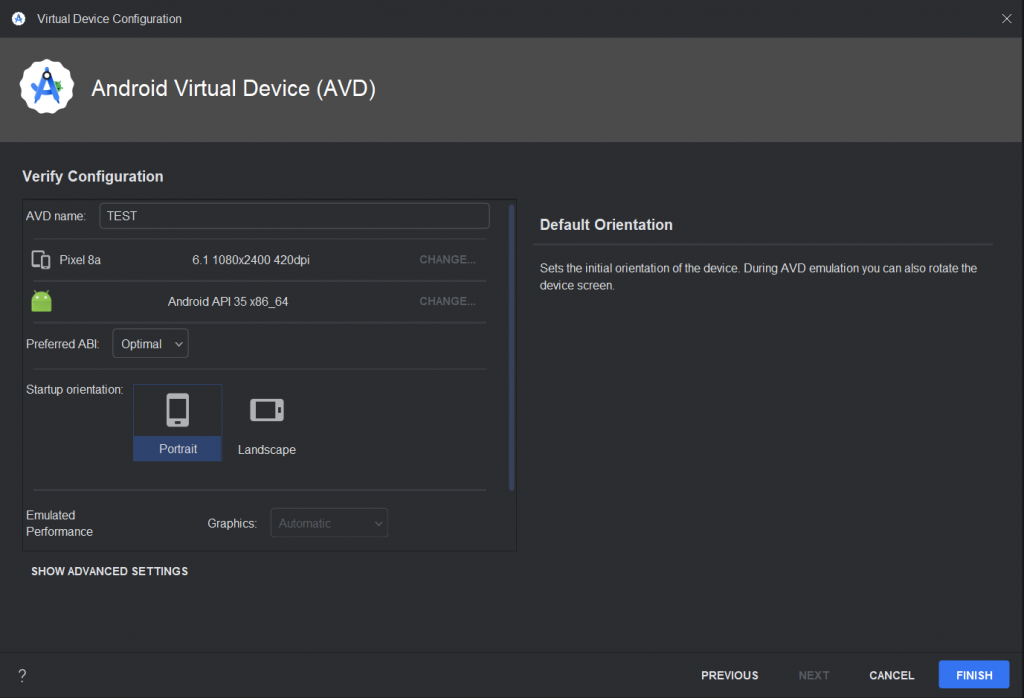This screenshot has height=698, width=1024.
Task: Open the Preferred ABI Optimal dropdown
Action: click(x=150, y=343)
